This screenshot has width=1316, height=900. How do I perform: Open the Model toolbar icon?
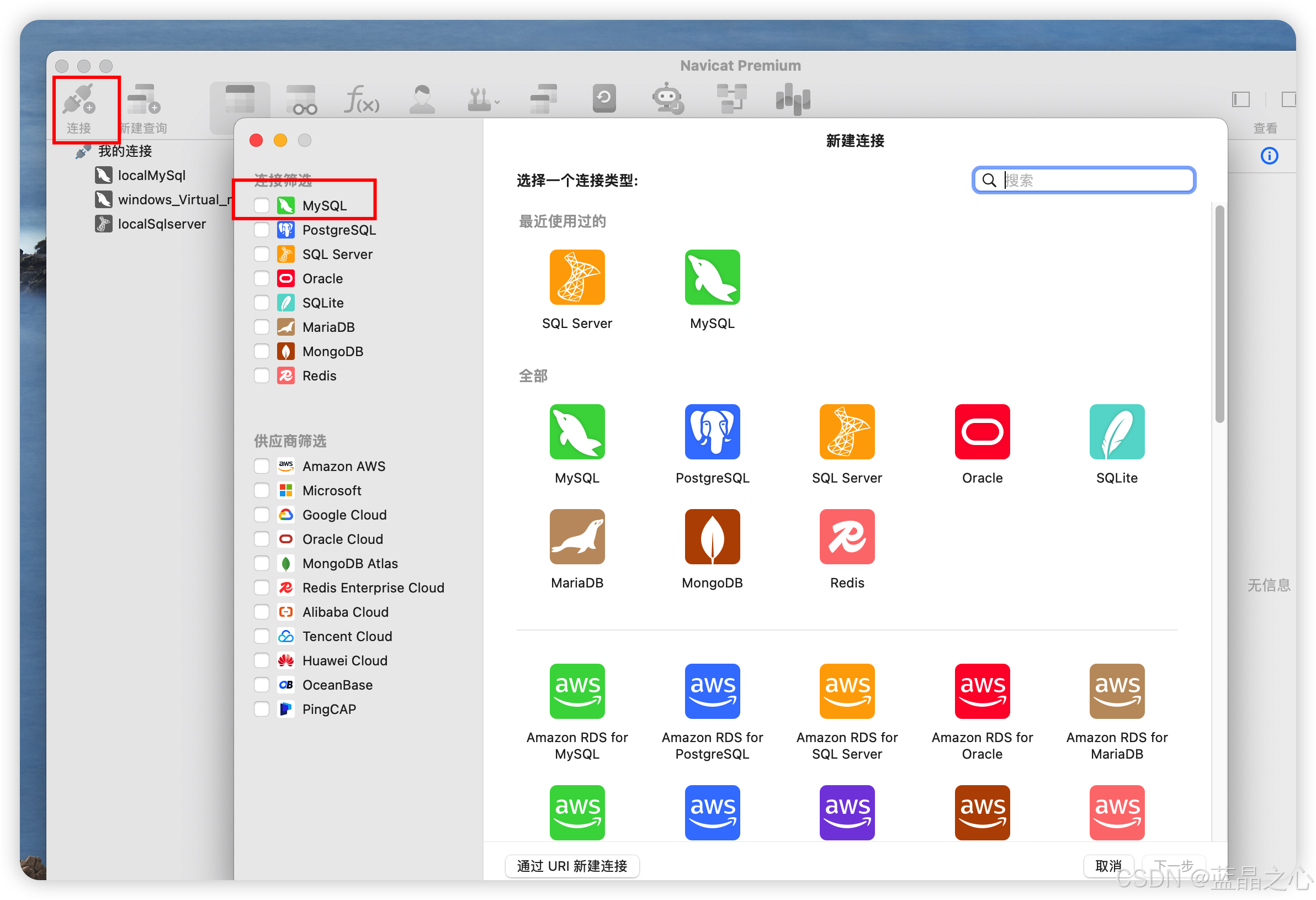click(731, 99)
